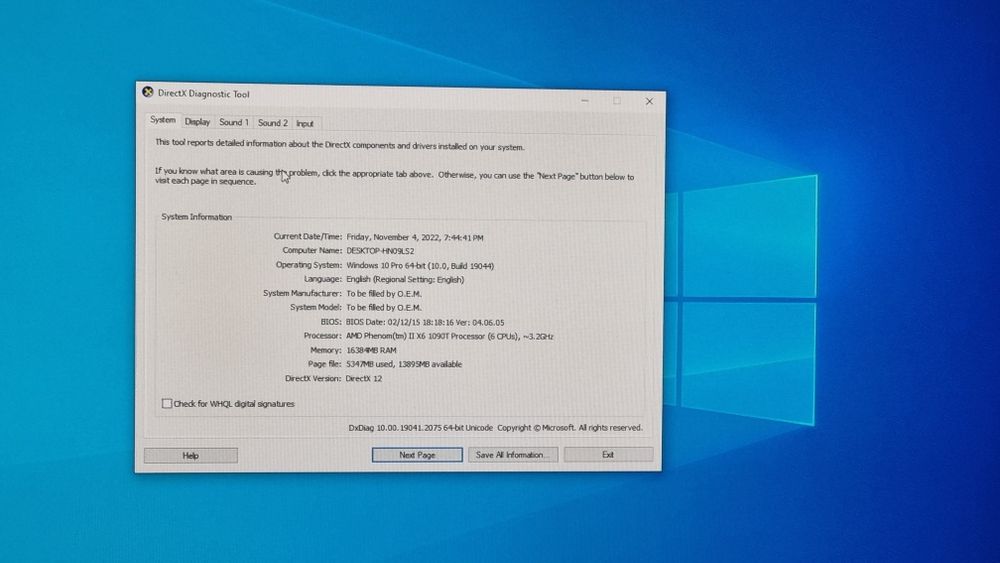
Task: Click Save All Information button
Action: click(x=513, y=455)
